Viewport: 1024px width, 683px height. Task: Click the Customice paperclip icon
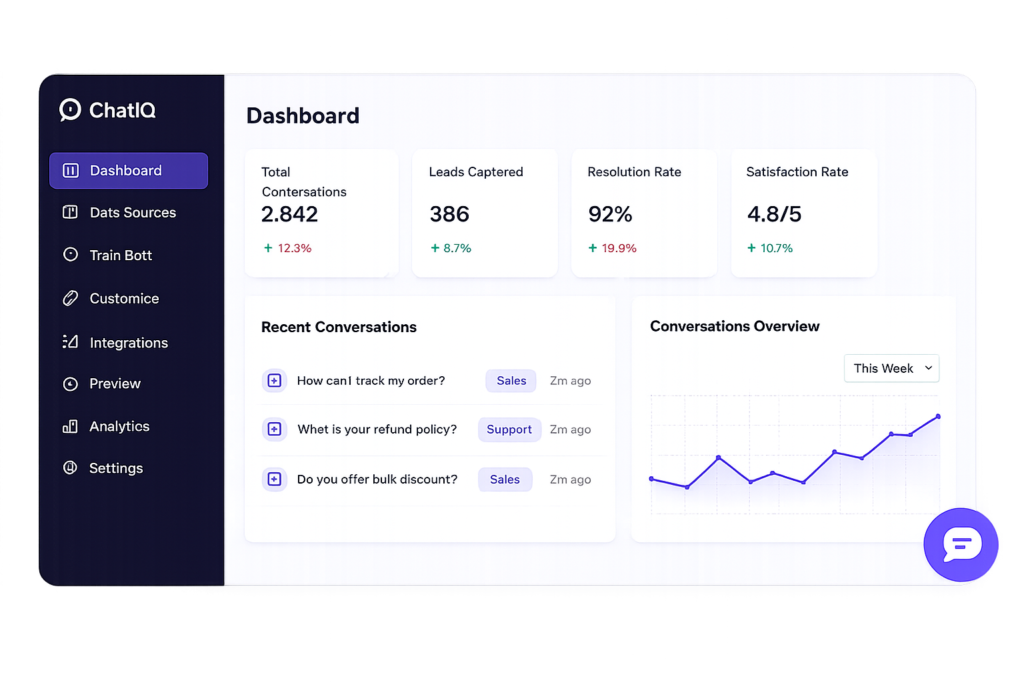coord(70,298)
